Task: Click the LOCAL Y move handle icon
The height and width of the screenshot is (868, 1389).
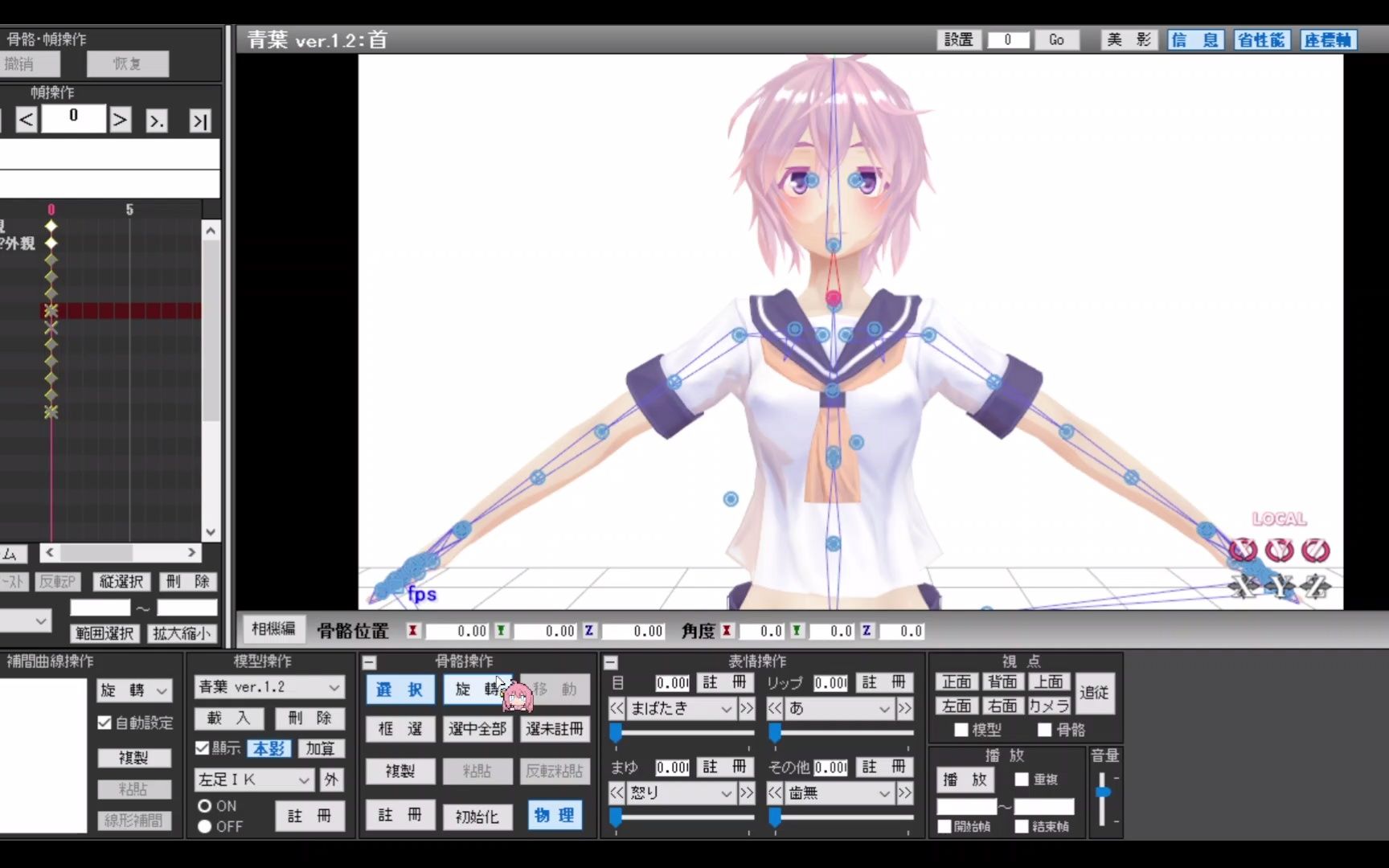Action: [1279, 587]
